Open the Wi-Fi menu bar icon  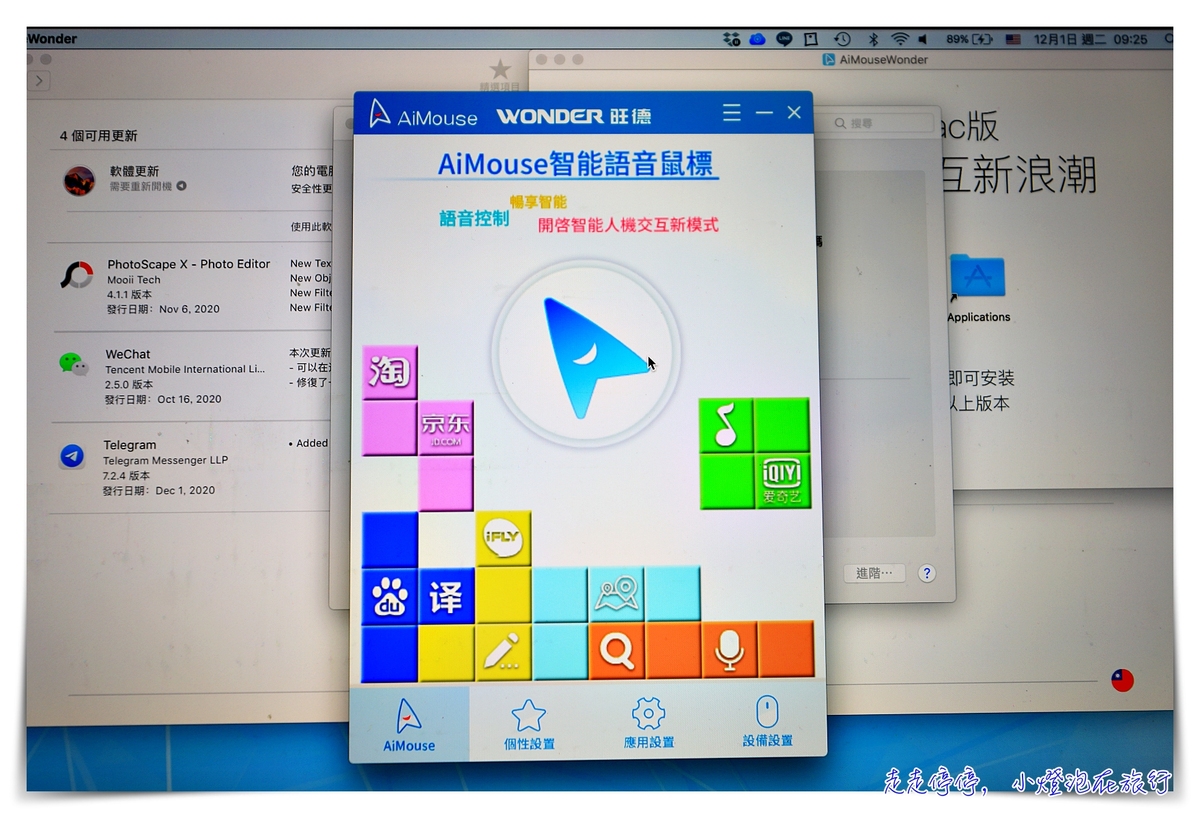(x=900, y=39)
